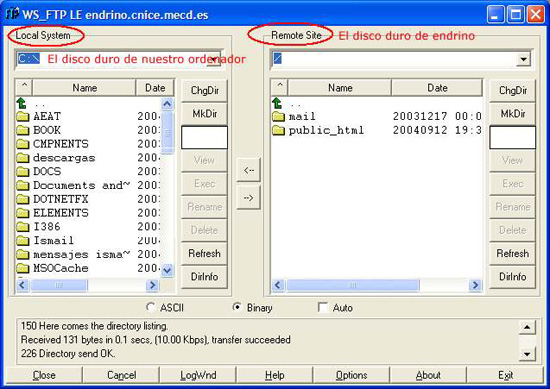Select the public_html row name text

point(326,130)
